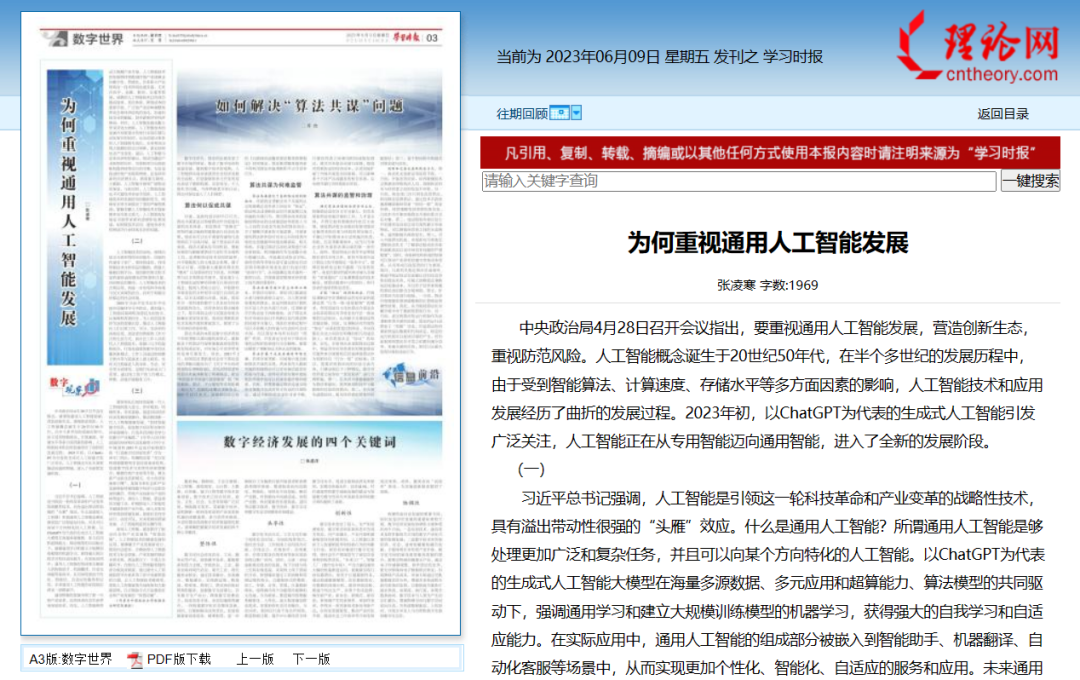Download the page via PDF版下载

click(179, 659)
